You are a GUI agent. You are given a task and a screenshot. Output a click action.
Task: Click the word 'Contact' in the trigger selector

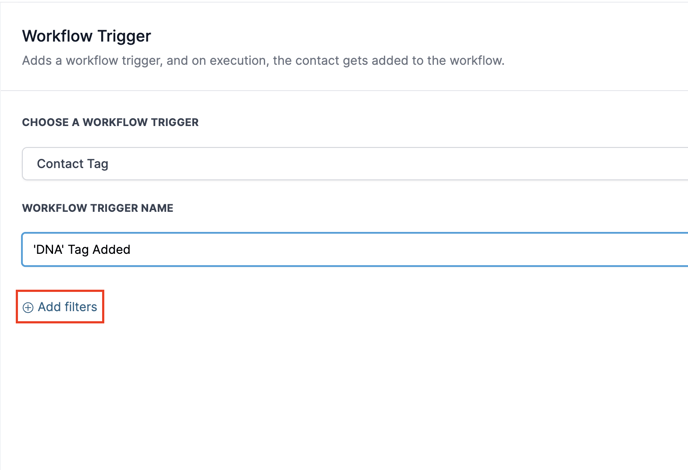59,164
